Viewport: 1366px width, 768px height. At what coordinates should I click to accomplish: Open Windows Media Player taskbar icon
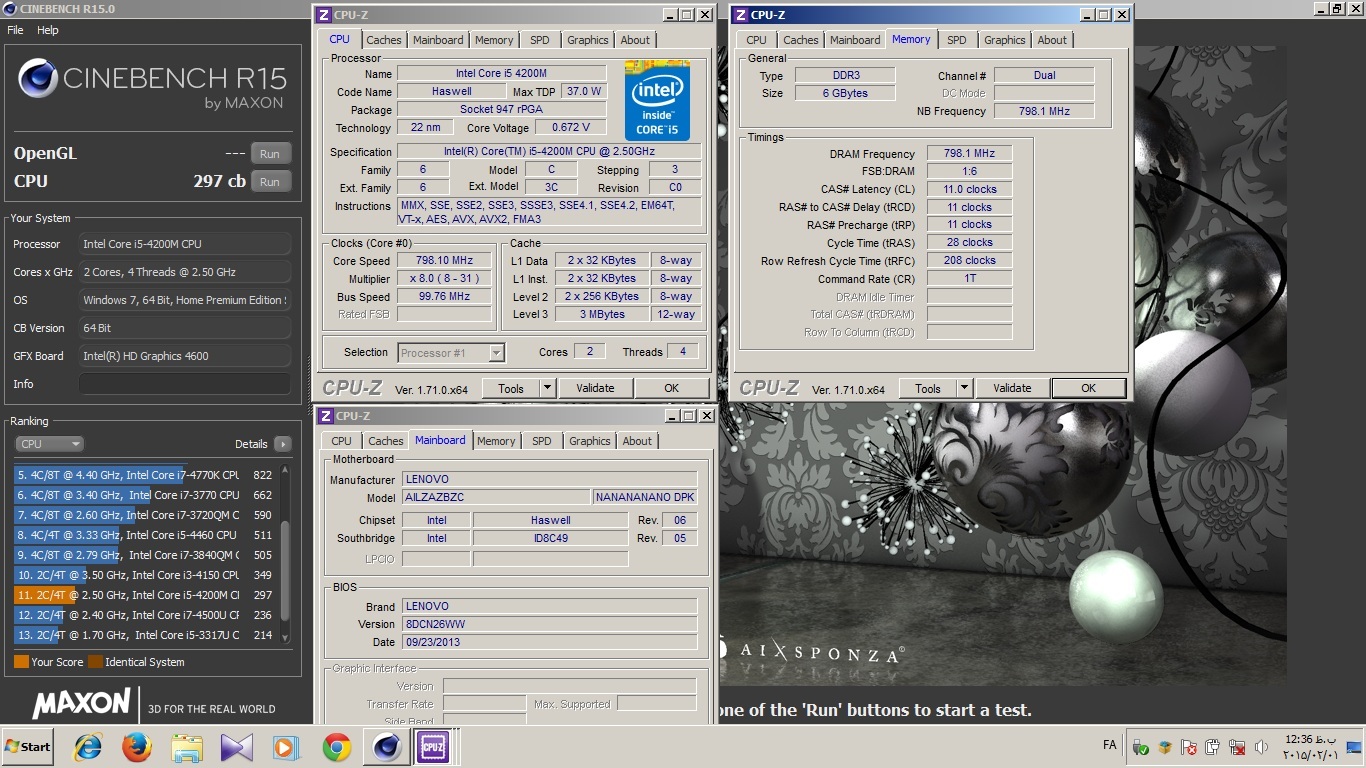pyautogui.click(x=285, y=747)
